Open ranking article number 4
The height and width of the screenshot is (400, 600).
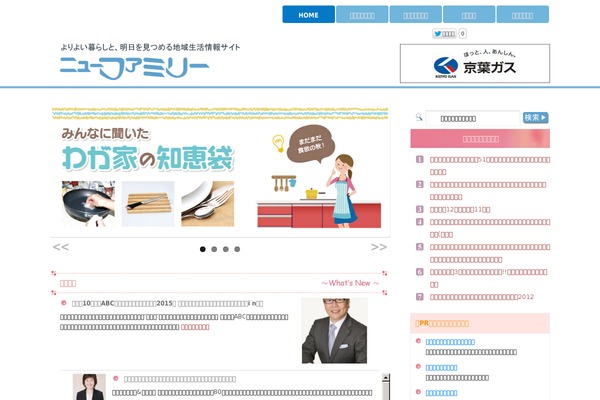[x=490, y=228]
